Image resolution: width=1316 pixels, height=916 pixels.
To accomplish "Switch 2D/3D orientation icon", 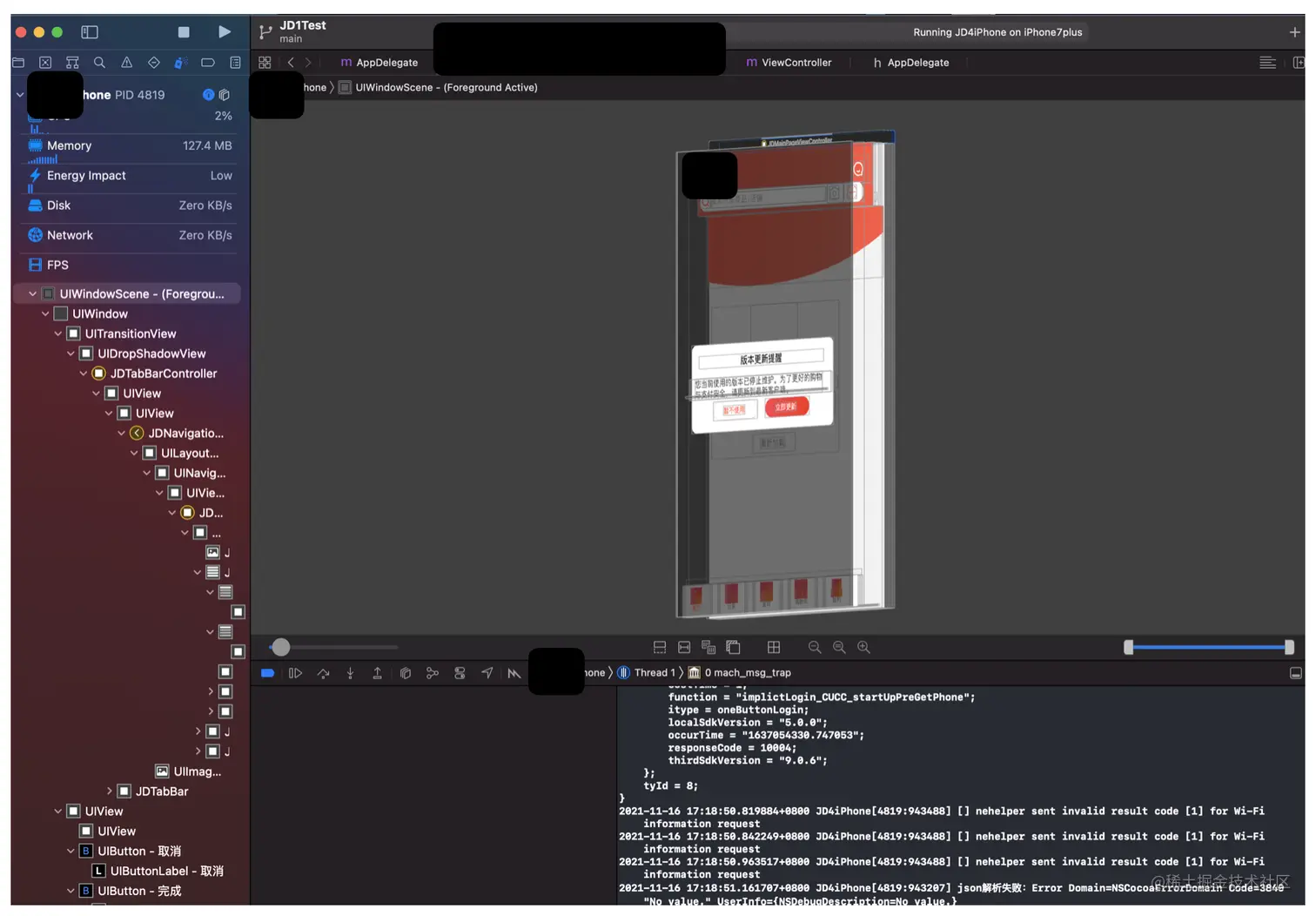I will pyautogui.click(x=733, y=648).
